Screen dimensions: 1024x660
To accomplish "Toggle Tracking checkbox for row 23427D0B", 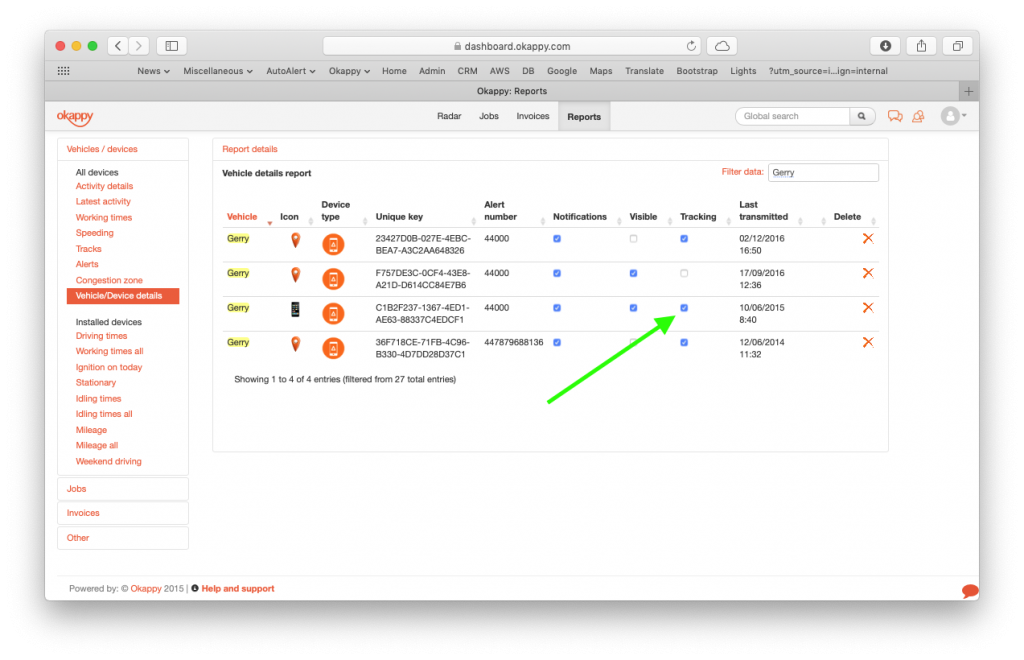I will pos(684,239).
